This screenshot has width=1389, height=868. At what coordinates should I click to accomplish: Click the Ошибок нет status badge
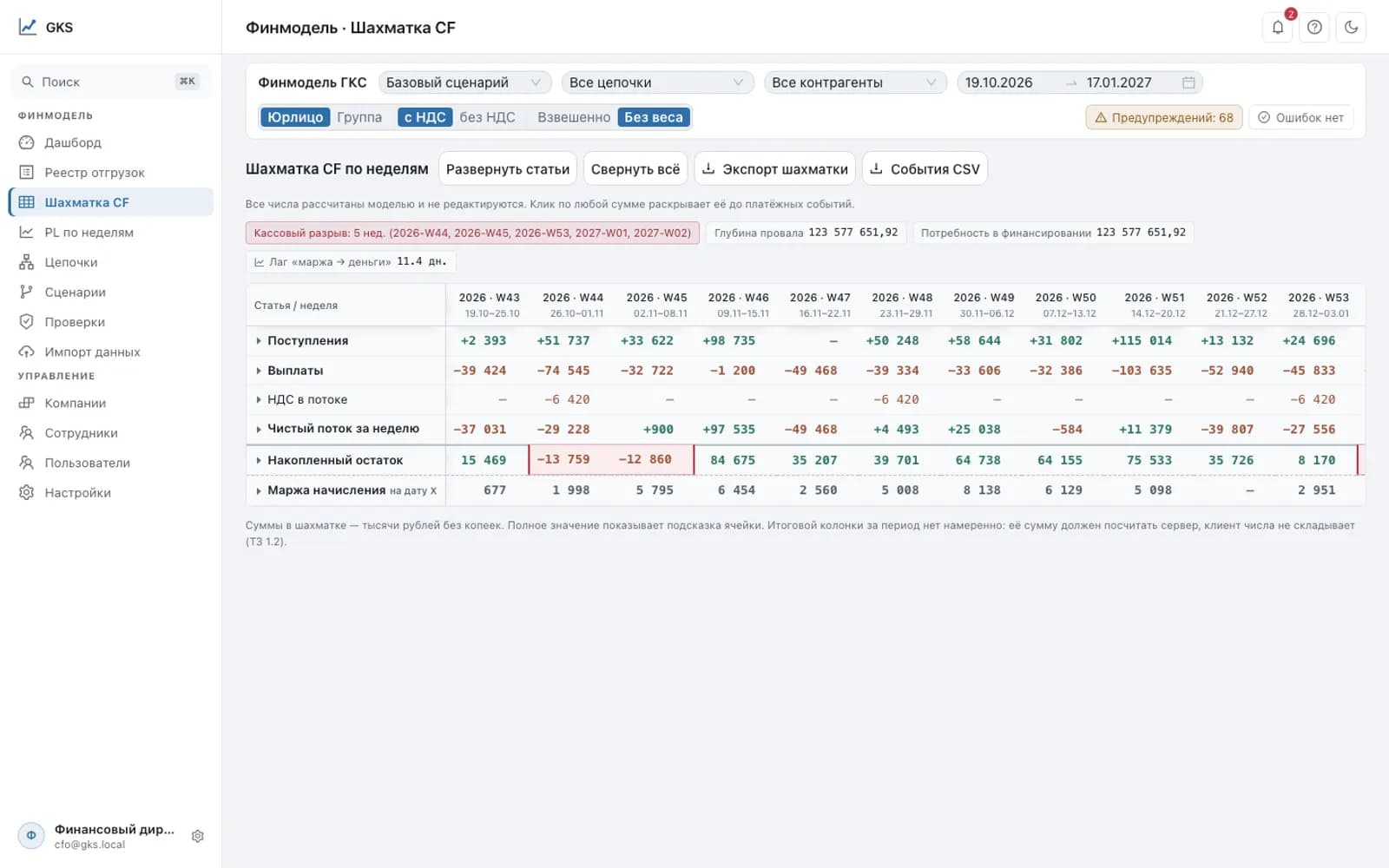pos(1300,117)
